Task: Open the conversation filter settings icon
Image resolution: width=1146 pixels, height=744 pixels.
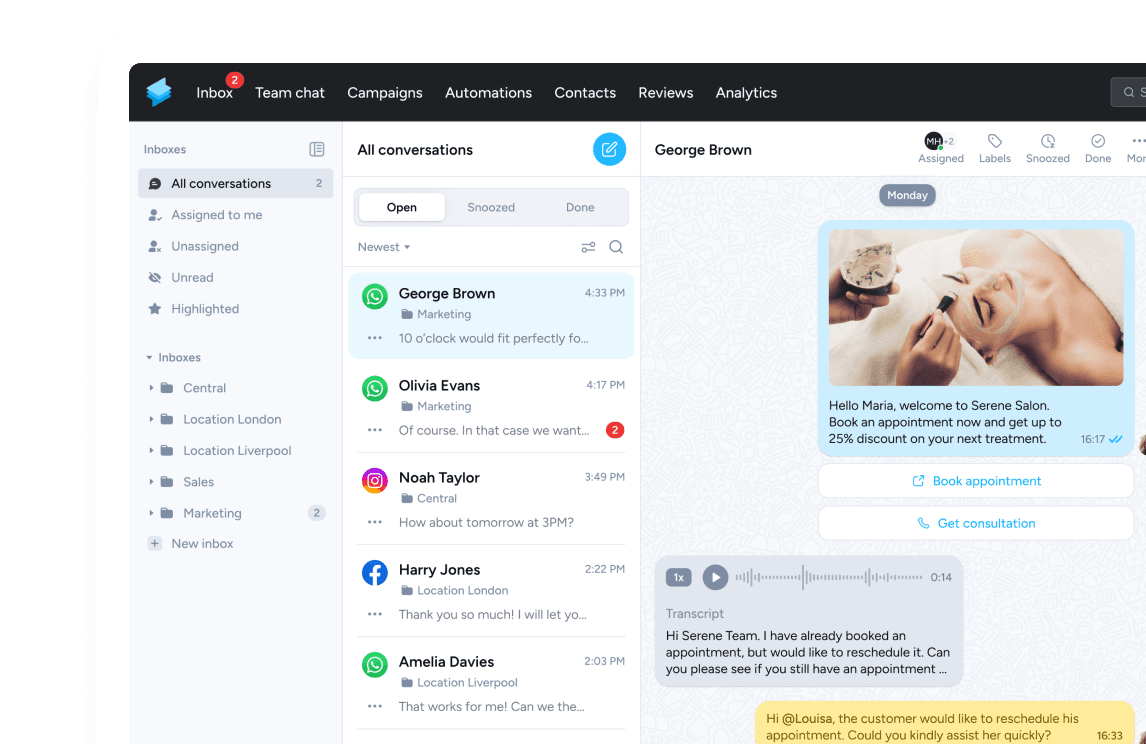Action: click(x=588, y=247)
